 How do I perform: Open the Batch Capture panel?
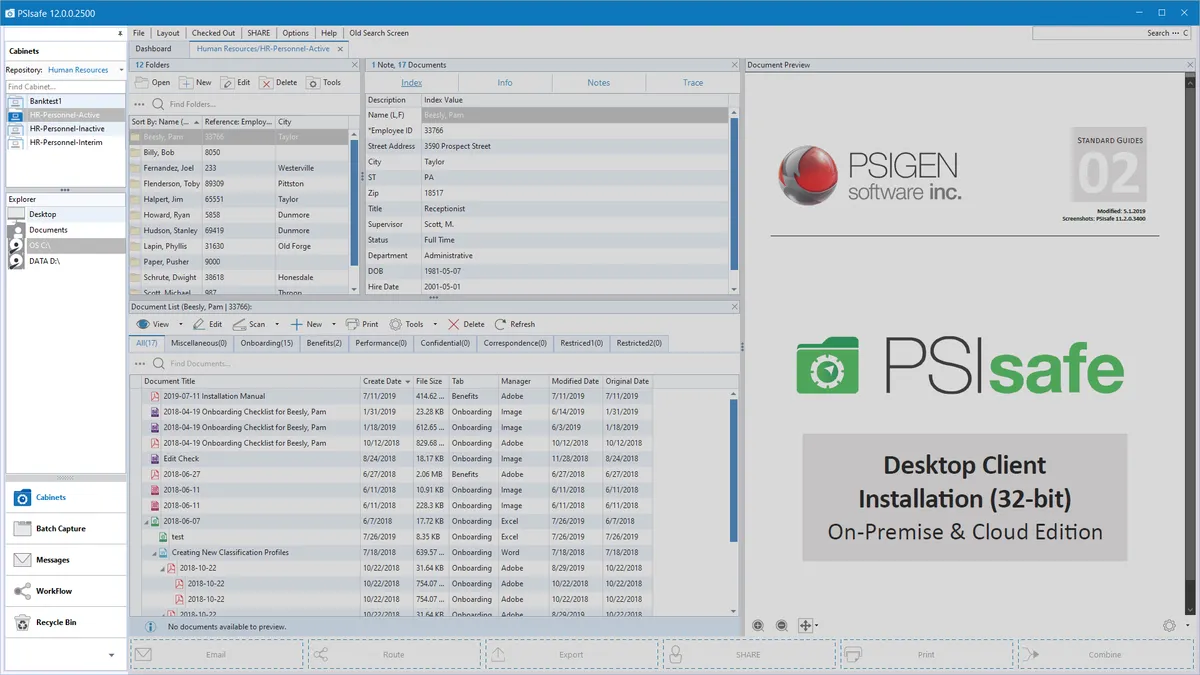click(x=60, y=528)
